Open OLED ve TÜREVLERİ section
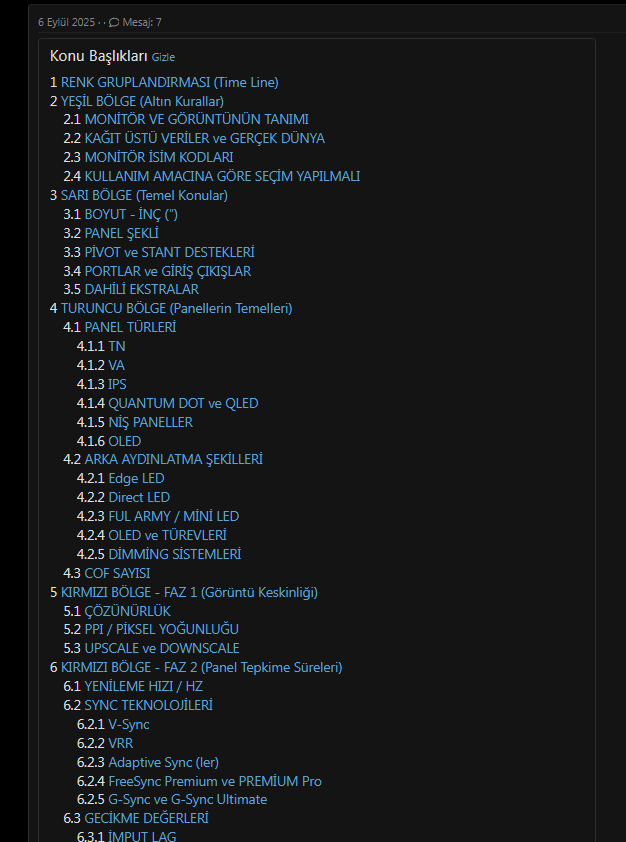This screenshot has height=842, width=626. (x=168, y=535)
